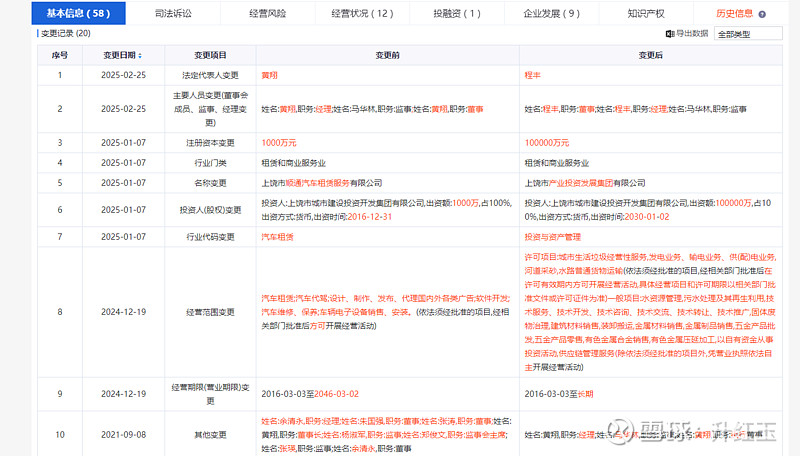Switch to the 经营风险 tab

[267, 14]
